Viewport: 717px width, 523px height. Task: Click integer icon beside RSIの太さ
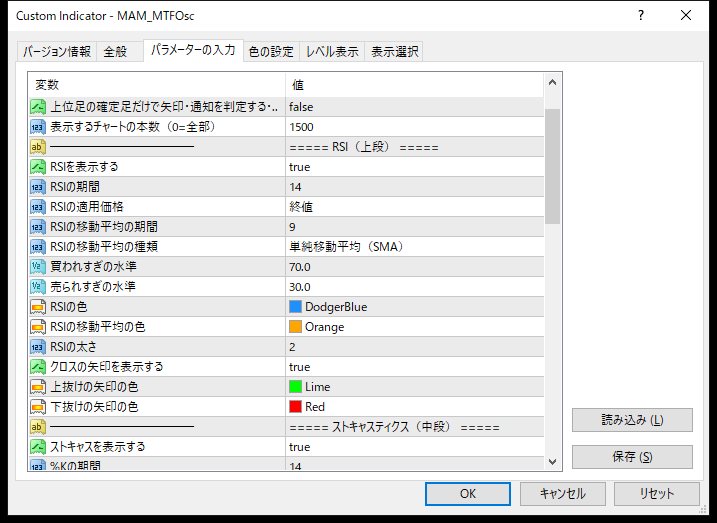[x=38, y=347]
